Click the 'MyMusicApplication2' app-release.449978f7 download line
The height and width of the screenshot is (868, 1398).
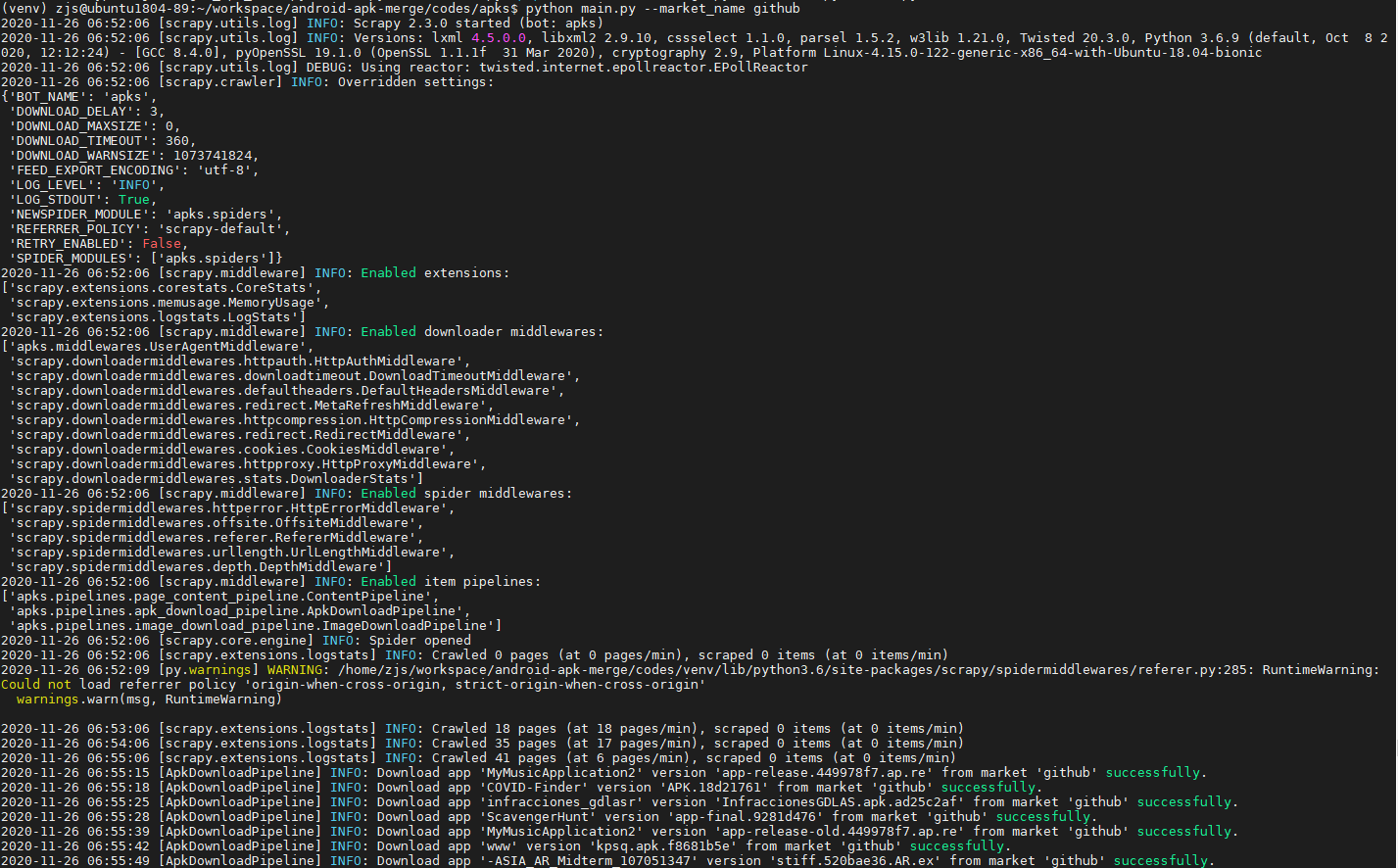(604, 773)
